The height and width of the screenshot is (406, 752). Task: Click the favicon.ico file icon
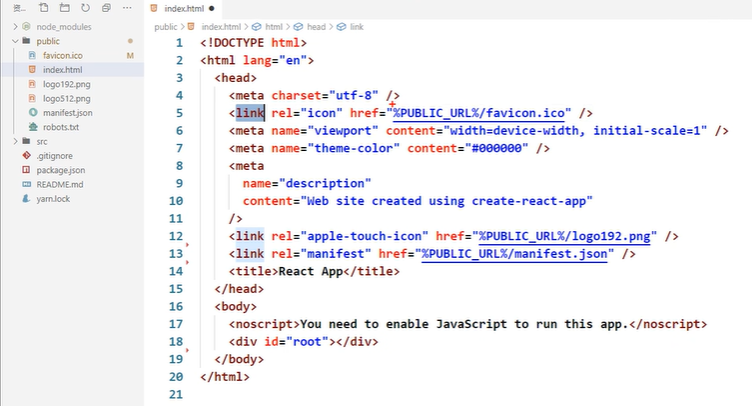coord(32,55)
